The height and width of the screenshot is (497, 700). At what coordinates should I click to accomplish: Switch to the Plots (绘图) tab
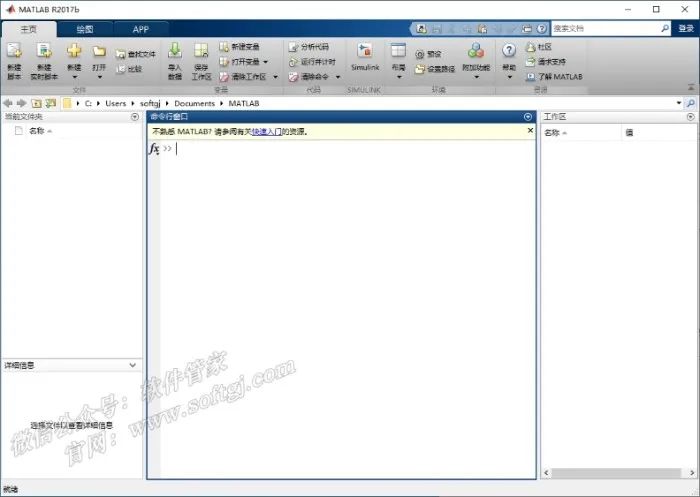[x=85, y=29]
